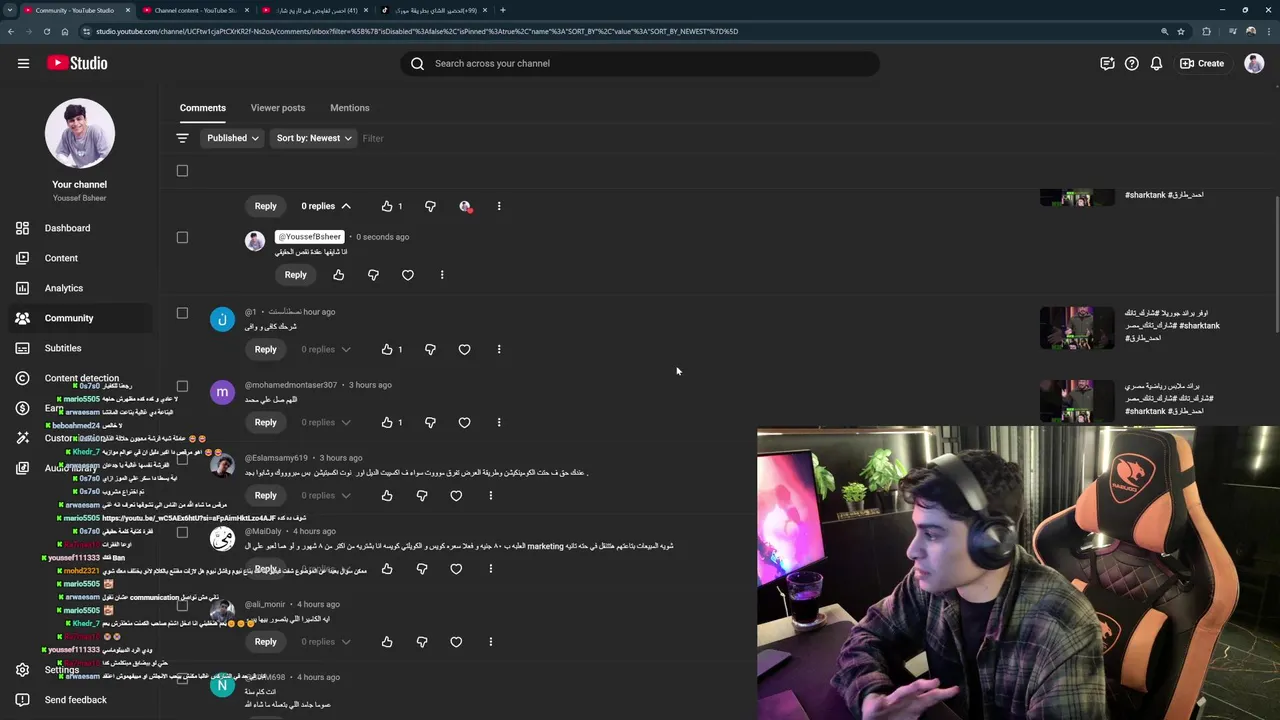Open more options on @ali_monir comment
The width and height of the screenshot is (1280, 720).
click(490, 642)
